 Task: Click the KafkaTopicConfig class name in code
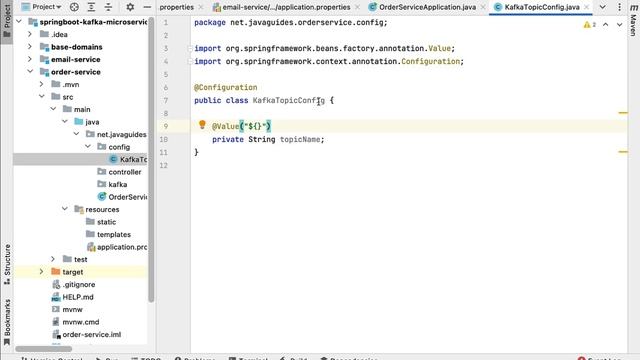289,100
